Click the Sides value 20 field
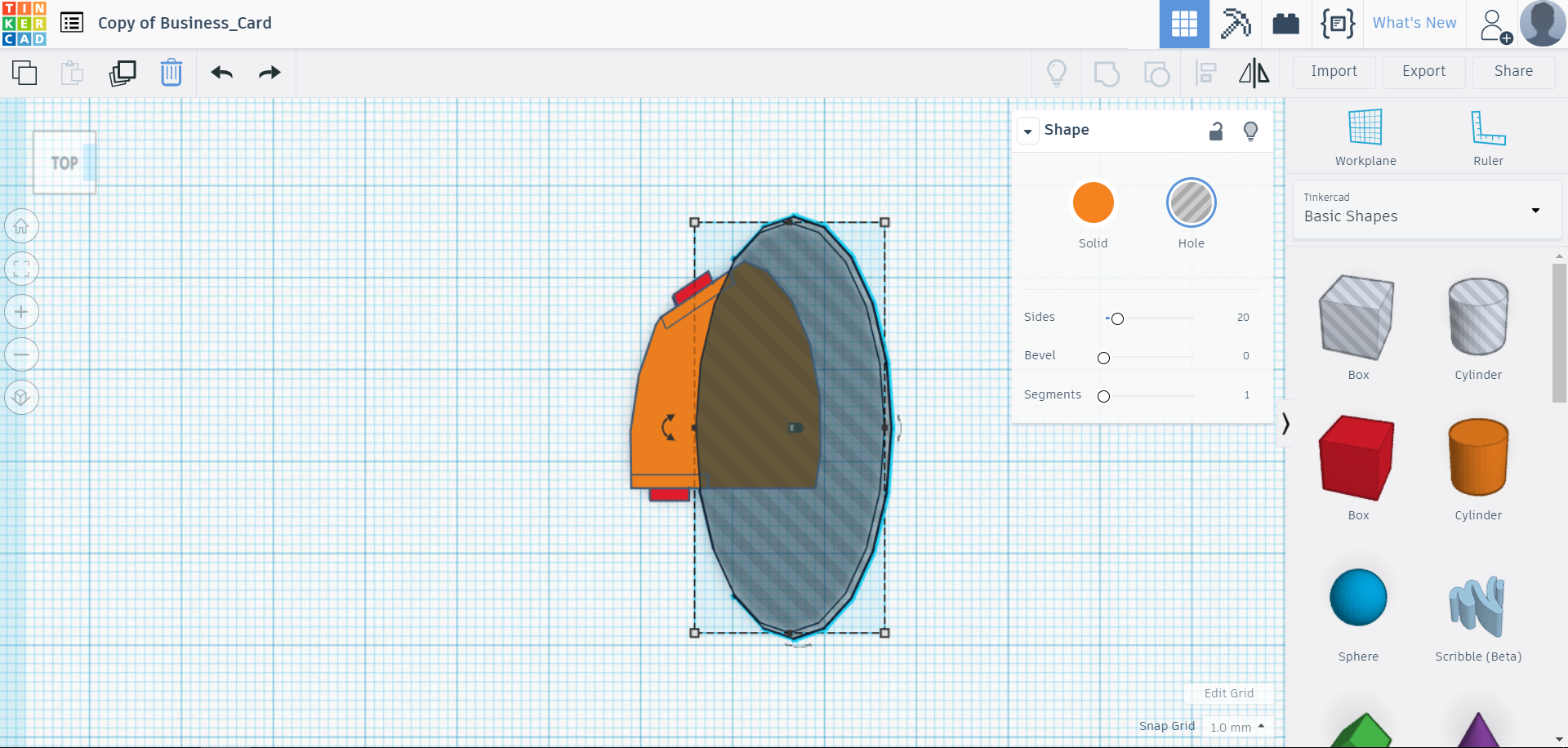Image resolution: width=1568 pixels, height=748 pixels. [x=1242, y=318]
